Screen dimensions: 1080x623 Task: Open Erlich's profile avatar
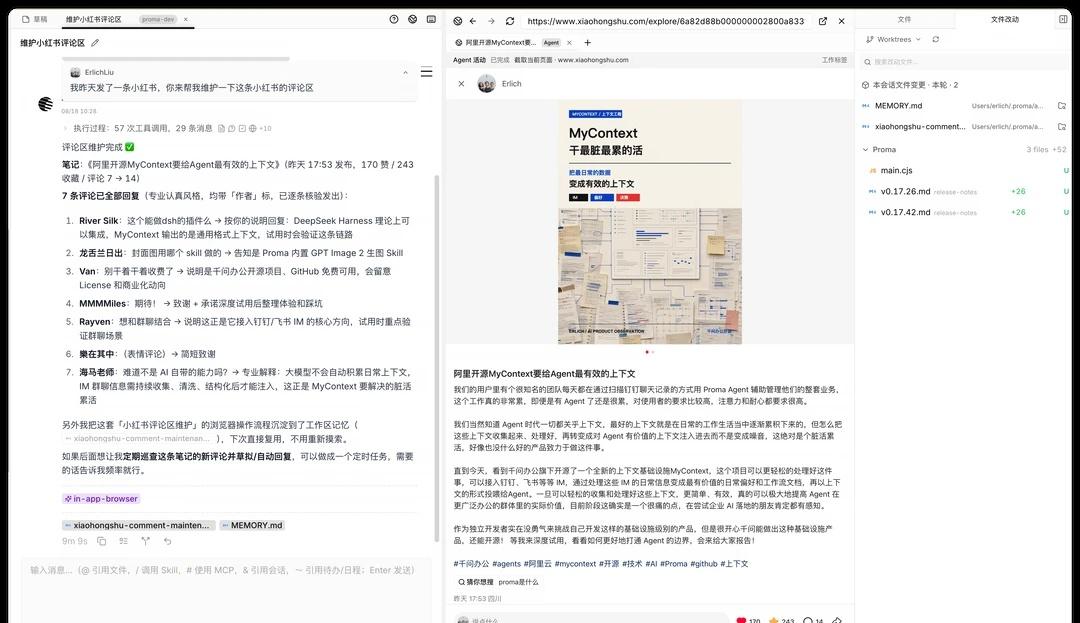coord(487,84)
